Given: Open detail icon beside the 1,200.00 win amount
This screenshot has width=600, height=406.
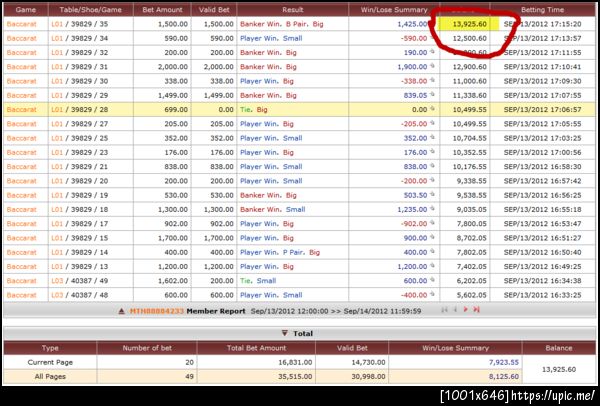Looking at the screenshot, I should click(x=432, y=266).
